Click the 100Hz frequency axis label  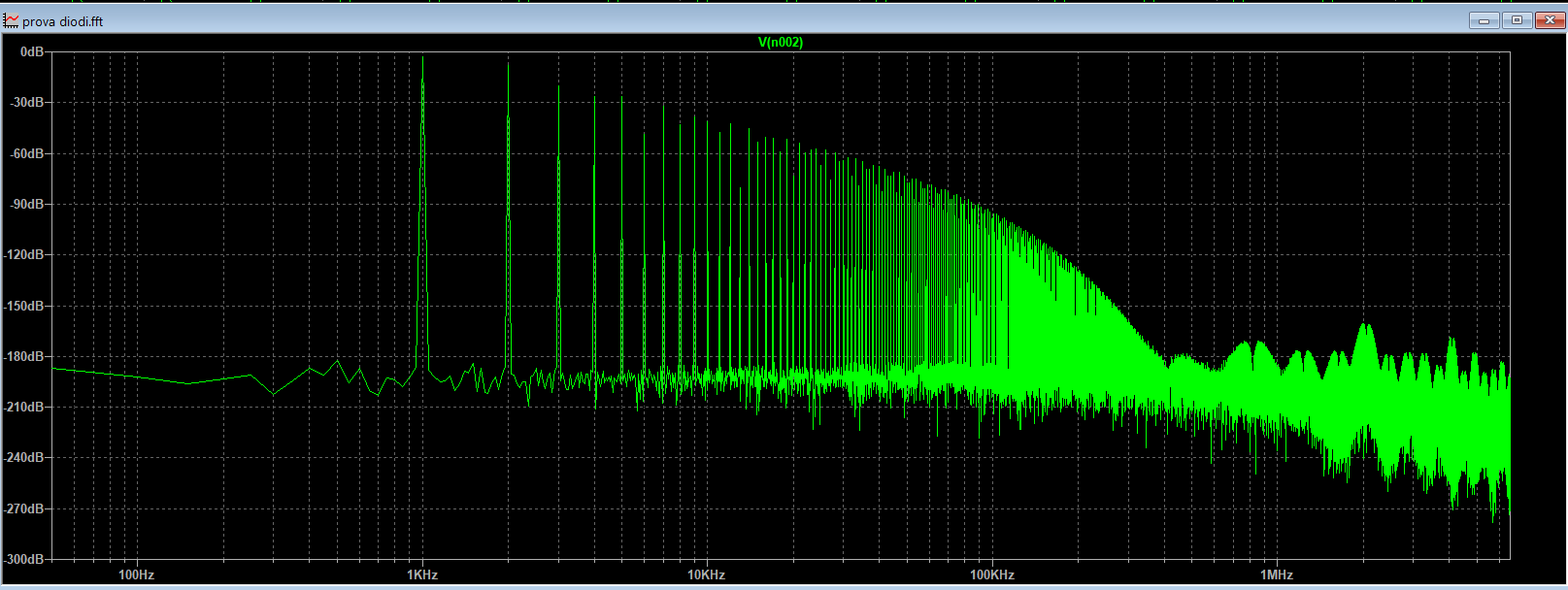pyautogui.click(x=137, y=574)
